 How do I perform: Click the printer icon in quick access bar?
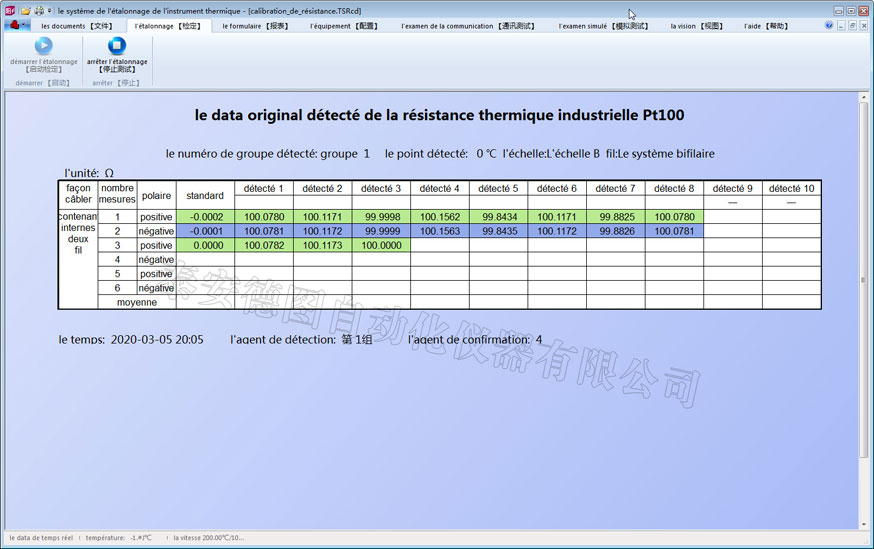pyautogui.click(x=39, y=10)
